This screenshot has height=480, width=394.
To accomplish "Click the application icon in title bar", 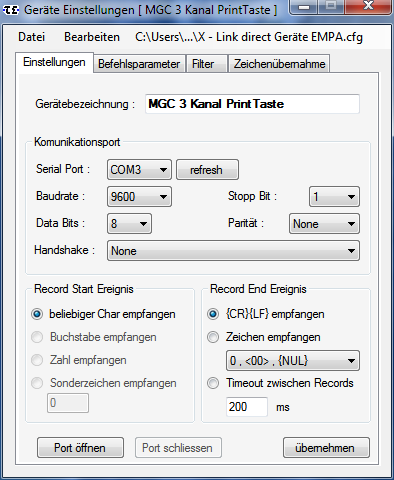I will tap(11, 10).
